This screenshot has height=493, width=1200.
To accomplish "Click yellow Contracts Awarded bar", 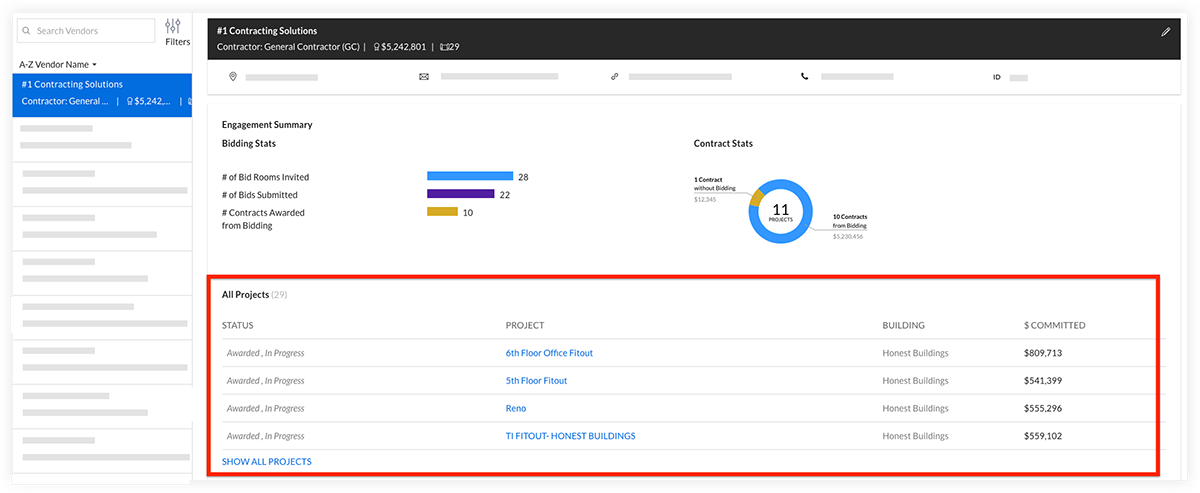I will point(442,212).
